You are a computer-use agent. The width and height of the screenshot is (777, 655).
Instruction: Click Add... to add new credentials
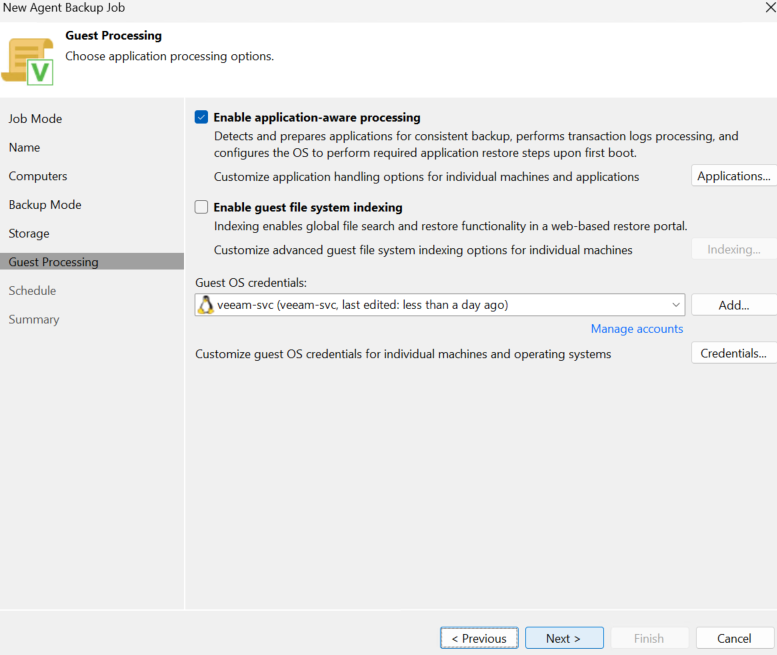point(734,305)
